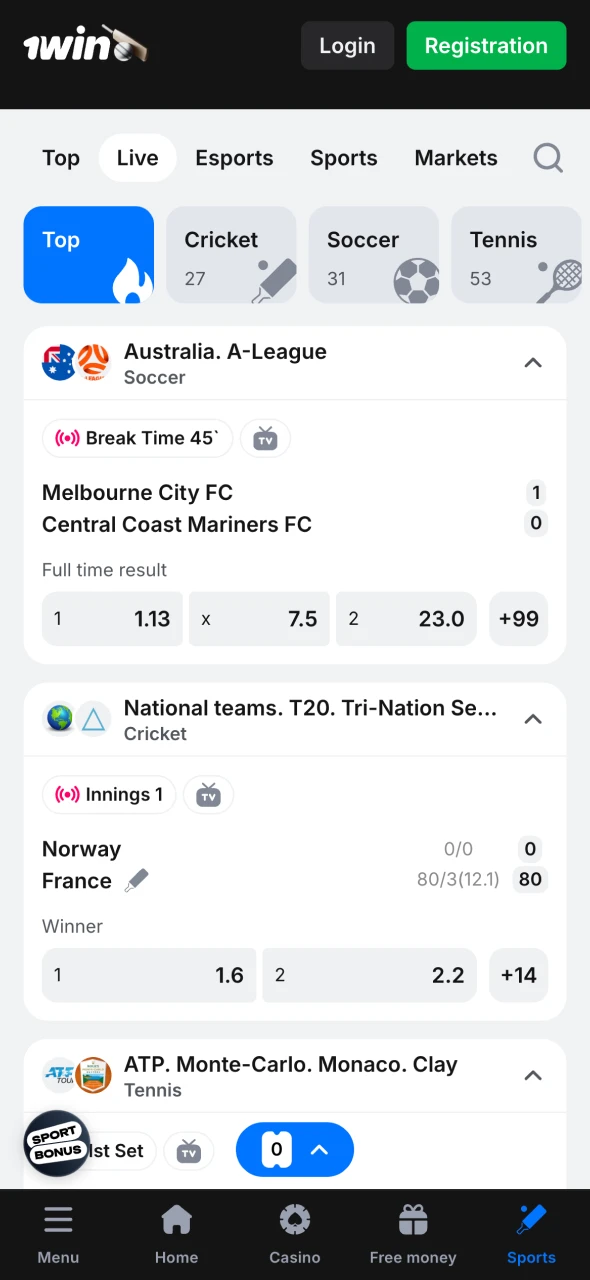The height and width of the screenshot is (1280, 590).
Task: Switch to the Esports tab
Action: coord(234,158)
